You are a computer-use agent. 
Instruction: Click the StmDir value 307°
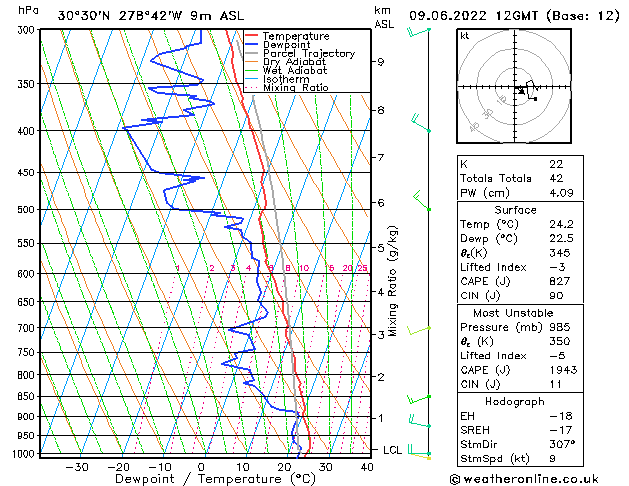[562, 444]
